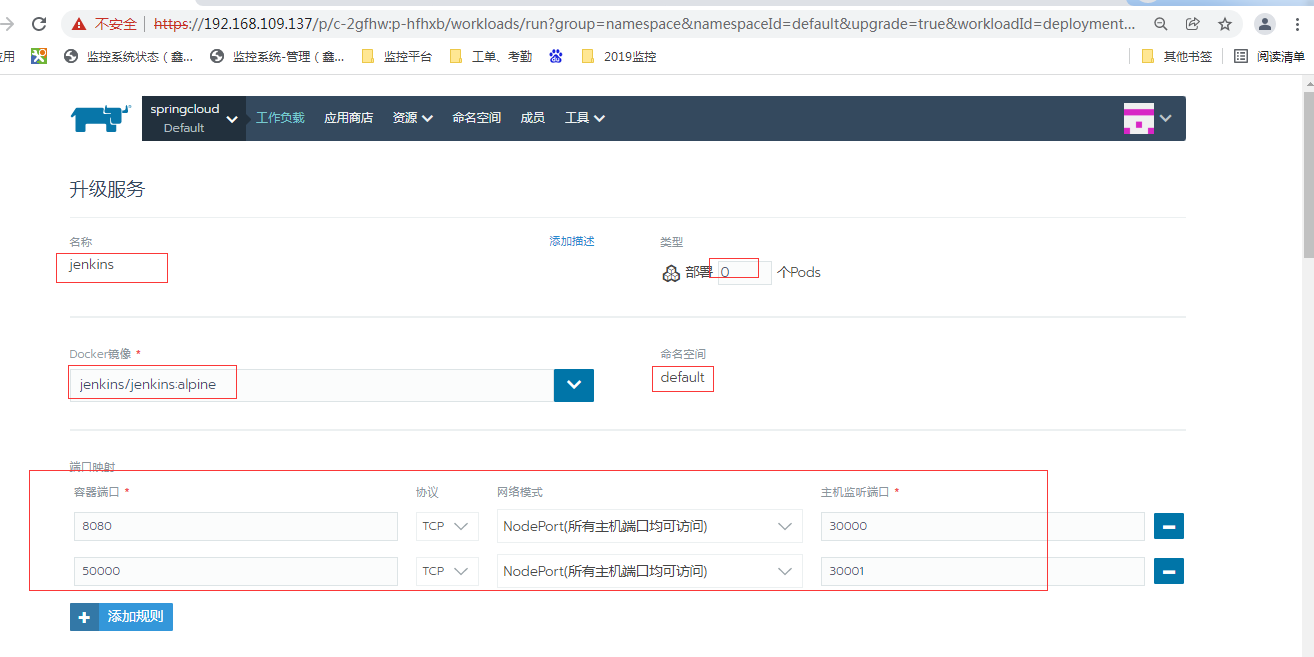Click the host listening port 30000 field
Screen dimensions: 1314x657
point(983,526)
